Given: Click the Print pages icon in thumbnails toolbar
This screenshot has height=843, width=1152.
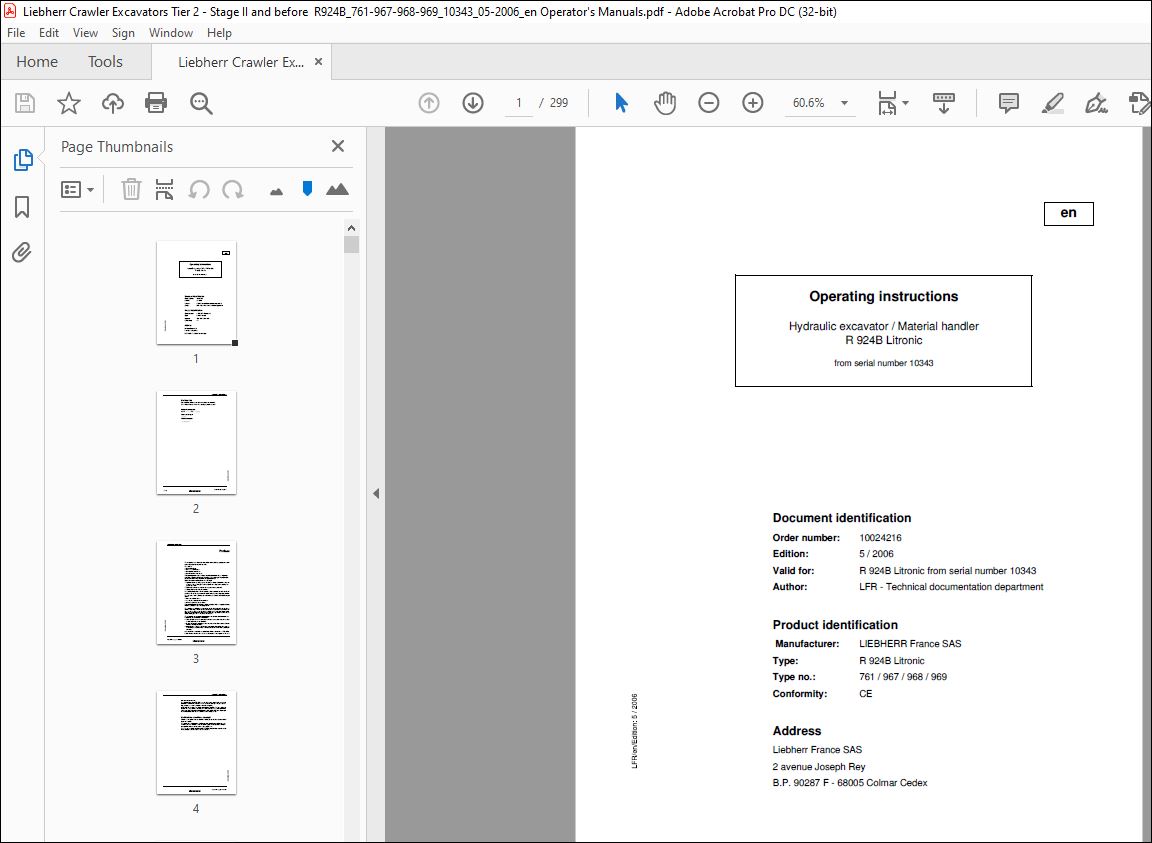Looking at the screenshot, I should click(x=165, y=190).
